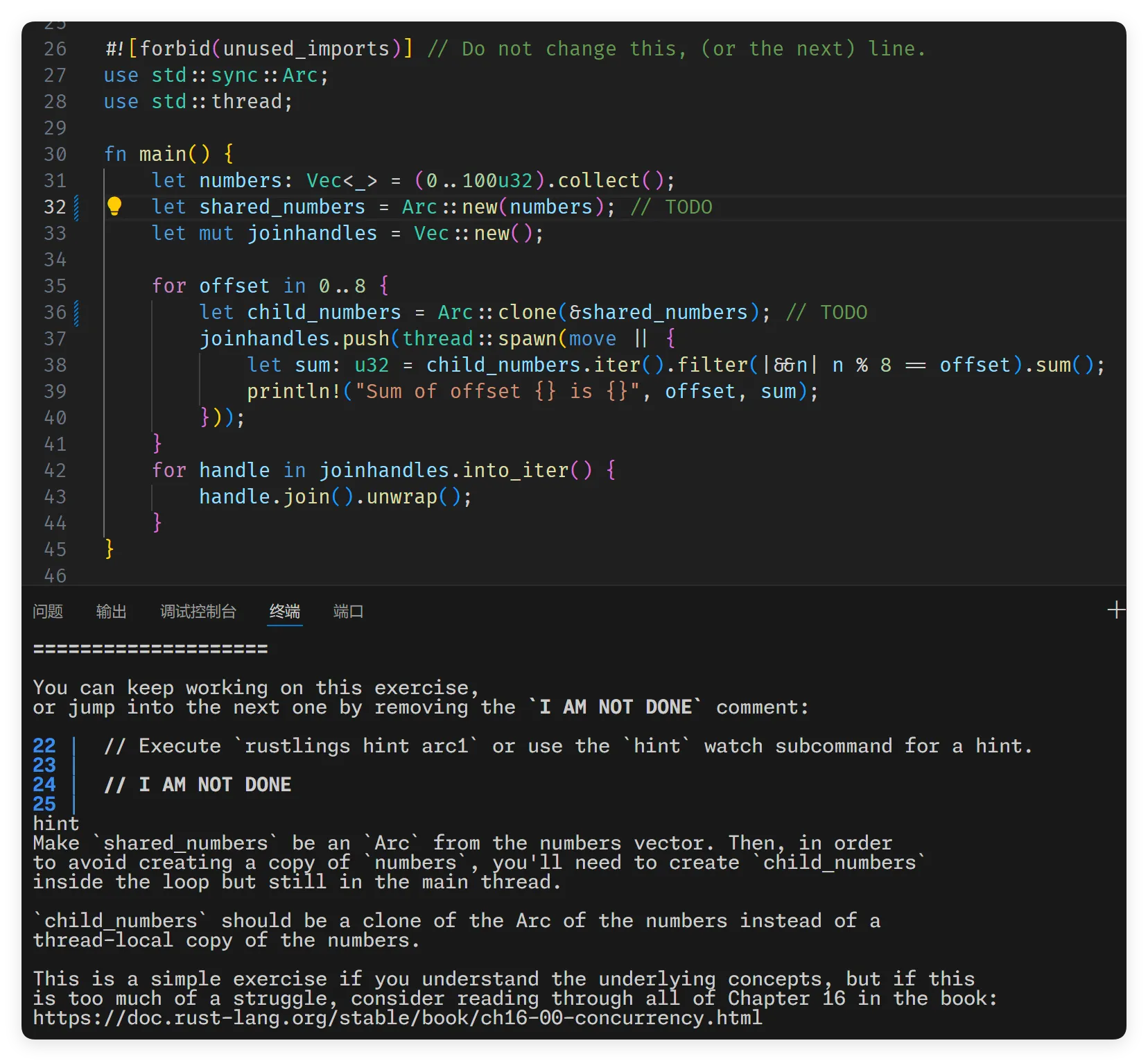This screenshot has height=1061, width=1148.
Task: Open the 端口 (Ports) tab
Action: click(348, 612)
